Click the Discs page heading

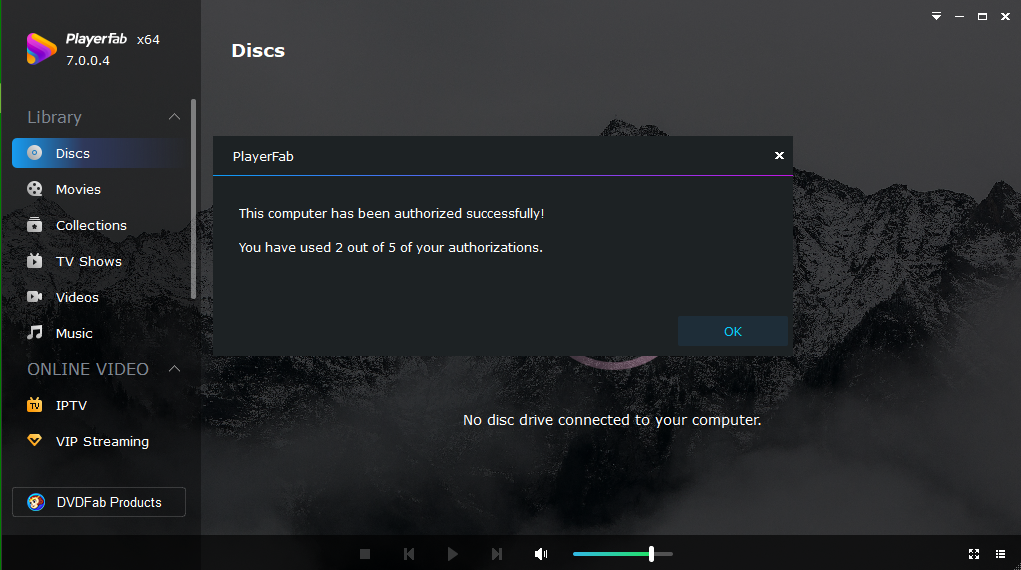click(x=258, y=51)
